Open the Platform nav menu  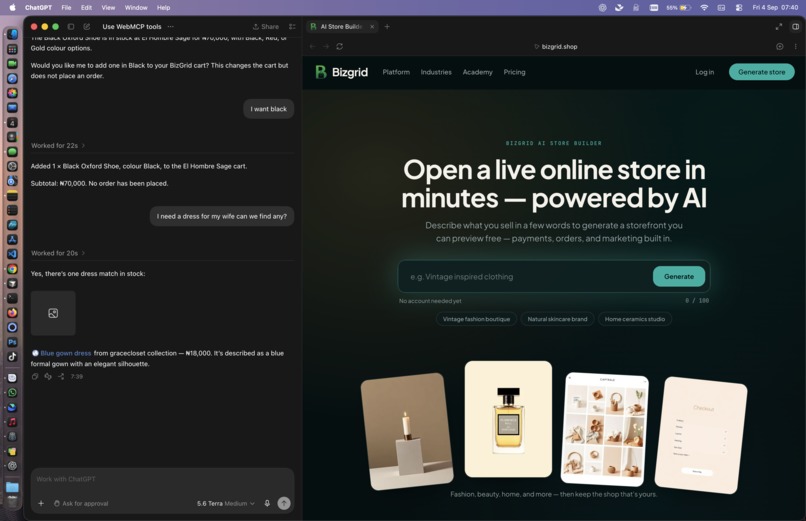tap(396, 72)
